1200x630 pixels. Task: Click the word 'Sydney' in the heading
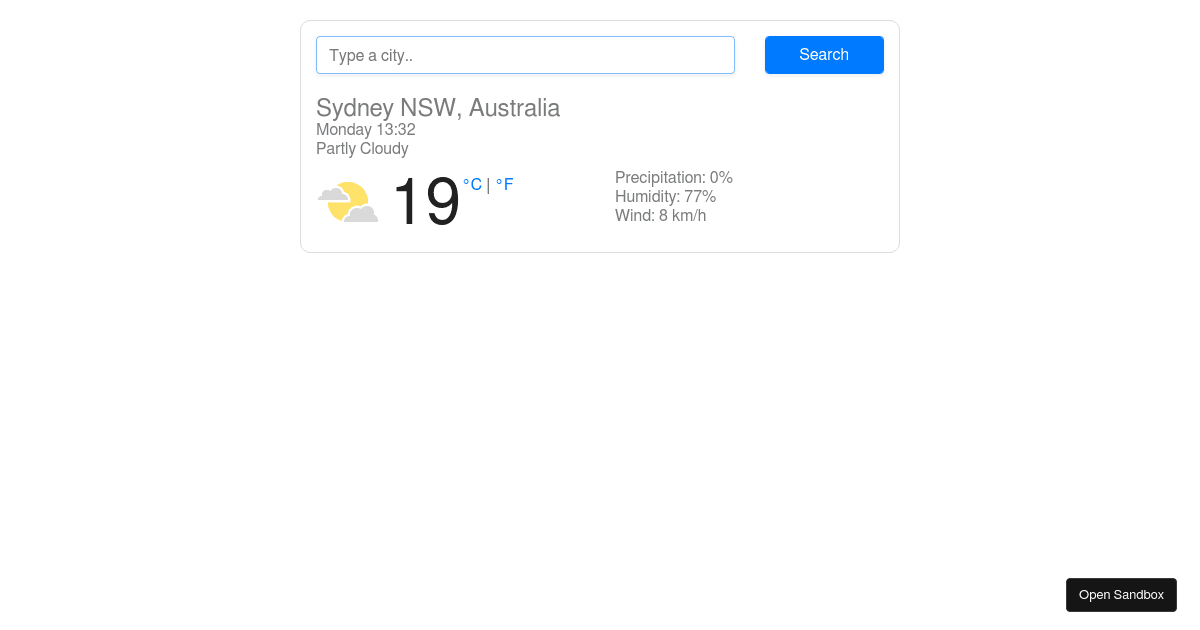(355, 108)
